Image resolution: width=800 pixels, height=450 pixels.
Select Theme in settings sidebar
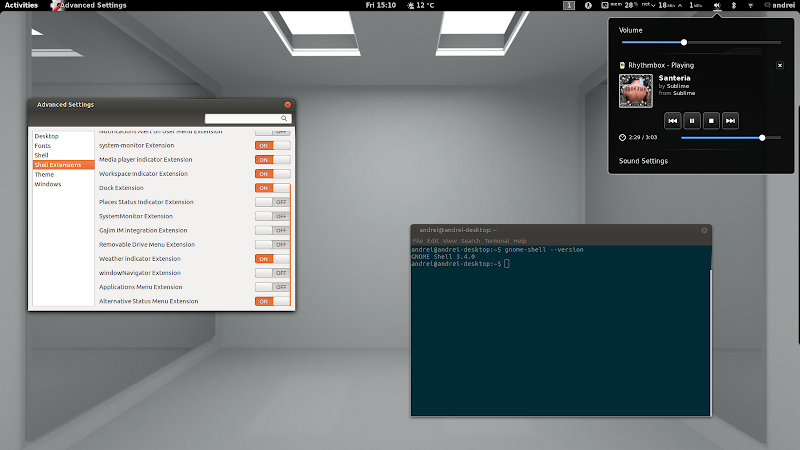coord(44,174)
